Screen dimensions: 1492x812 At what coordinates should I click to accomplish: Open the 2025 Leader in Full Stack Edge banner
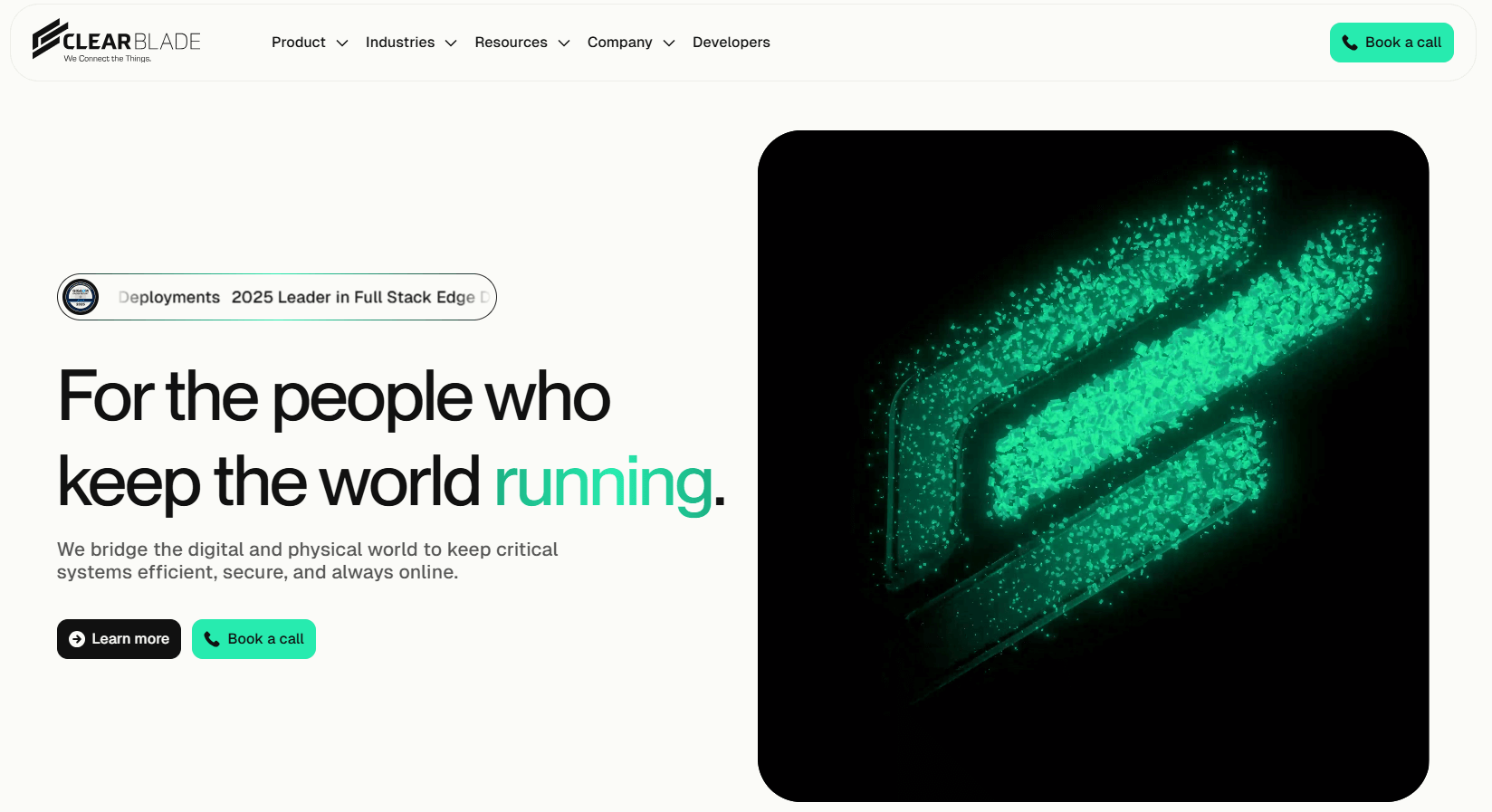coord(277,297)
